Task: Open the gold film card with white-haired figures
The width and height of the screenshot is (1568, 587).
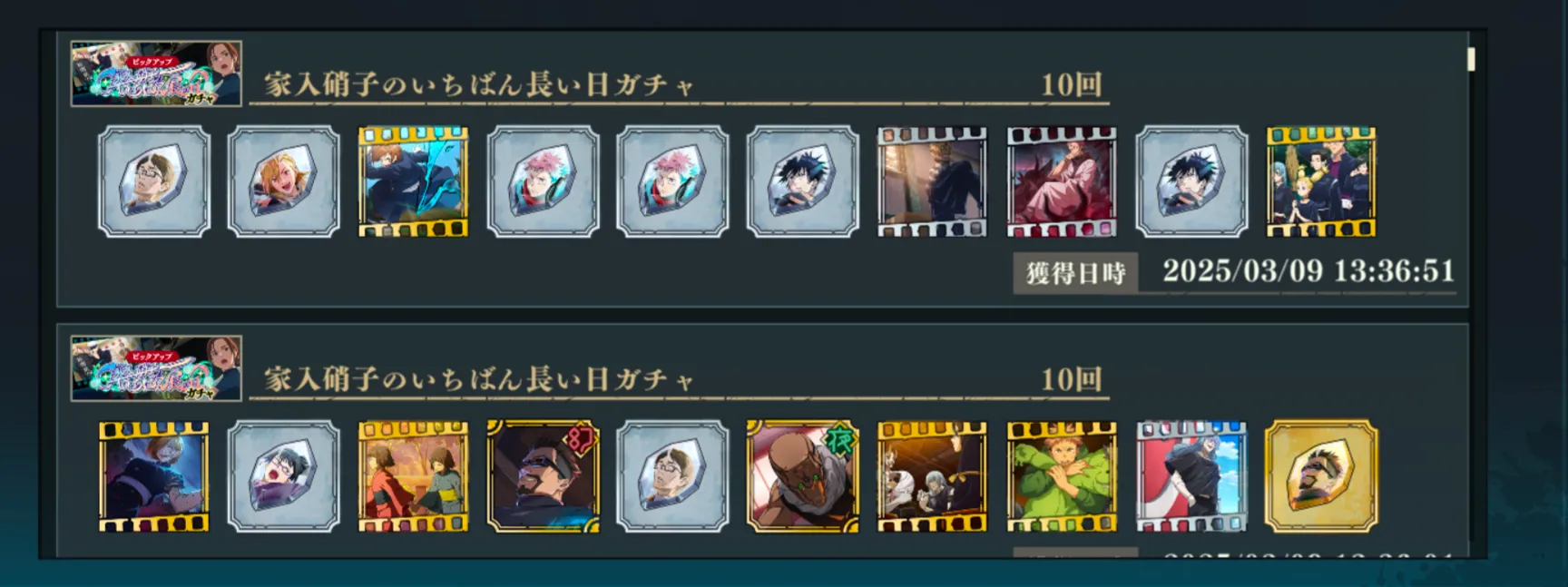Action: [932, 475]
